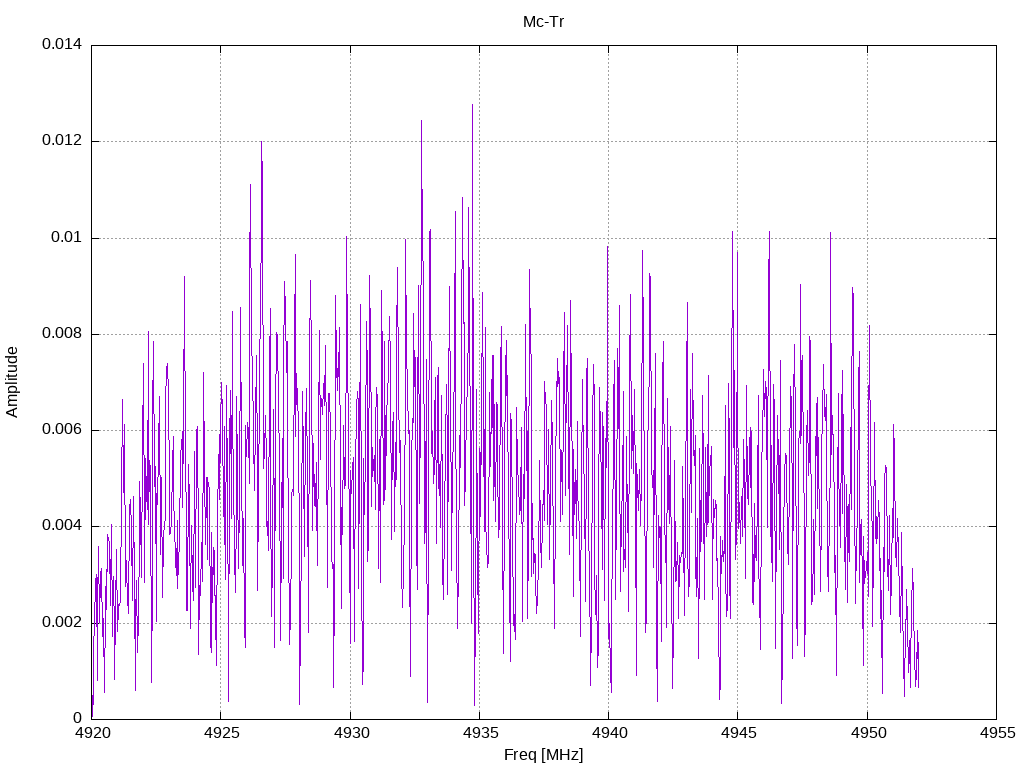This screenshot has width=1024, height=768.
Task: Click the 0.002 y-axis tick label
Action: click(x=62, y=622)
